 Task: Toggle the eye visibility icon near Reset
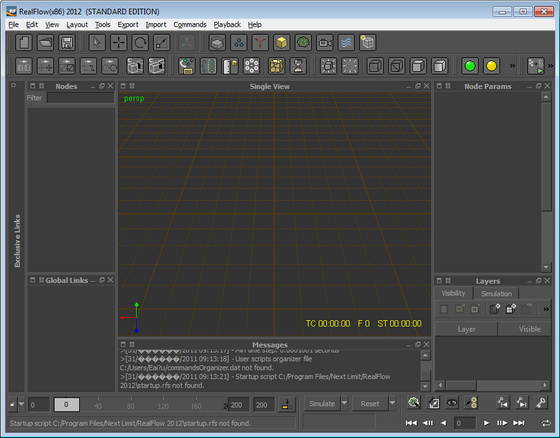coord(452,403)
